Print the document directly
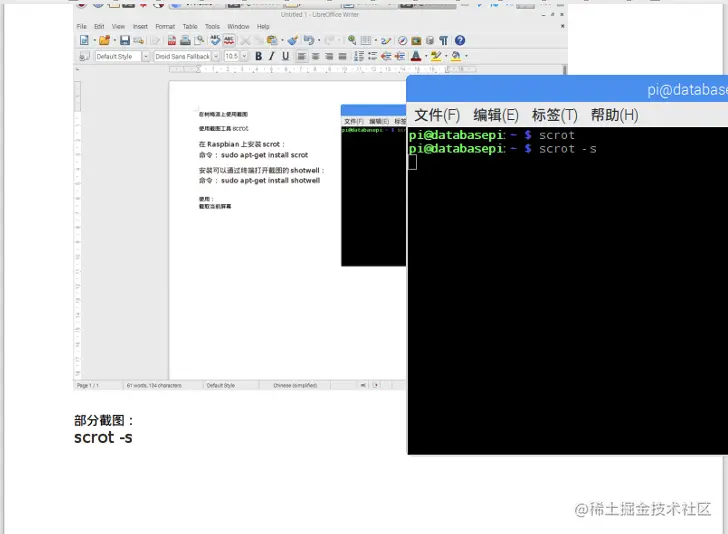 point(185,40)
